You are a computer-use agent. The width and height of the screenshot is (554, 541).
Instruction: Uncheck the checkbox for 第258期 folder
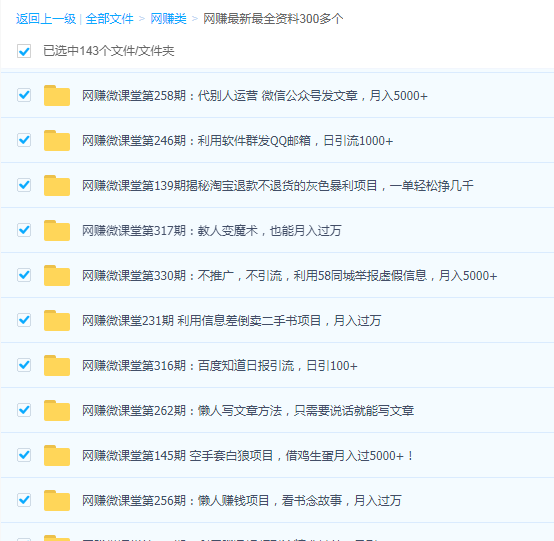[x=24, y=95]
